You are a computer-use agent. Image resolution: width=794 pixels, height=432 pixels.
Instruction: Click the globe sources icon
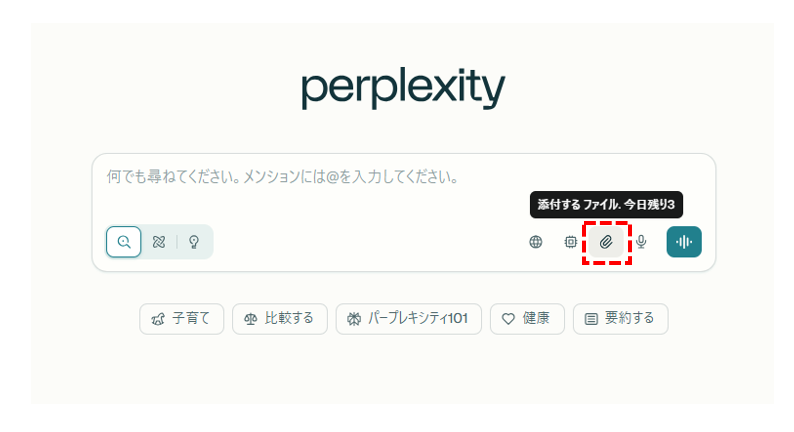pos(536,242)
